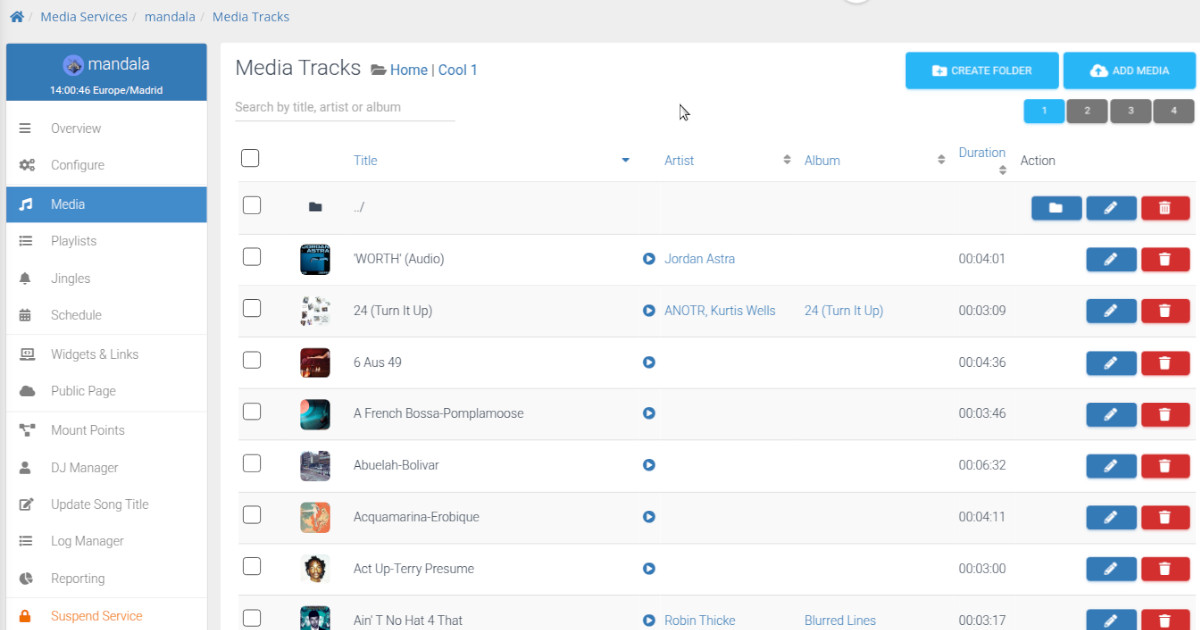Play the Acquamarina-Erobique track preview

(x=649, y=517)
